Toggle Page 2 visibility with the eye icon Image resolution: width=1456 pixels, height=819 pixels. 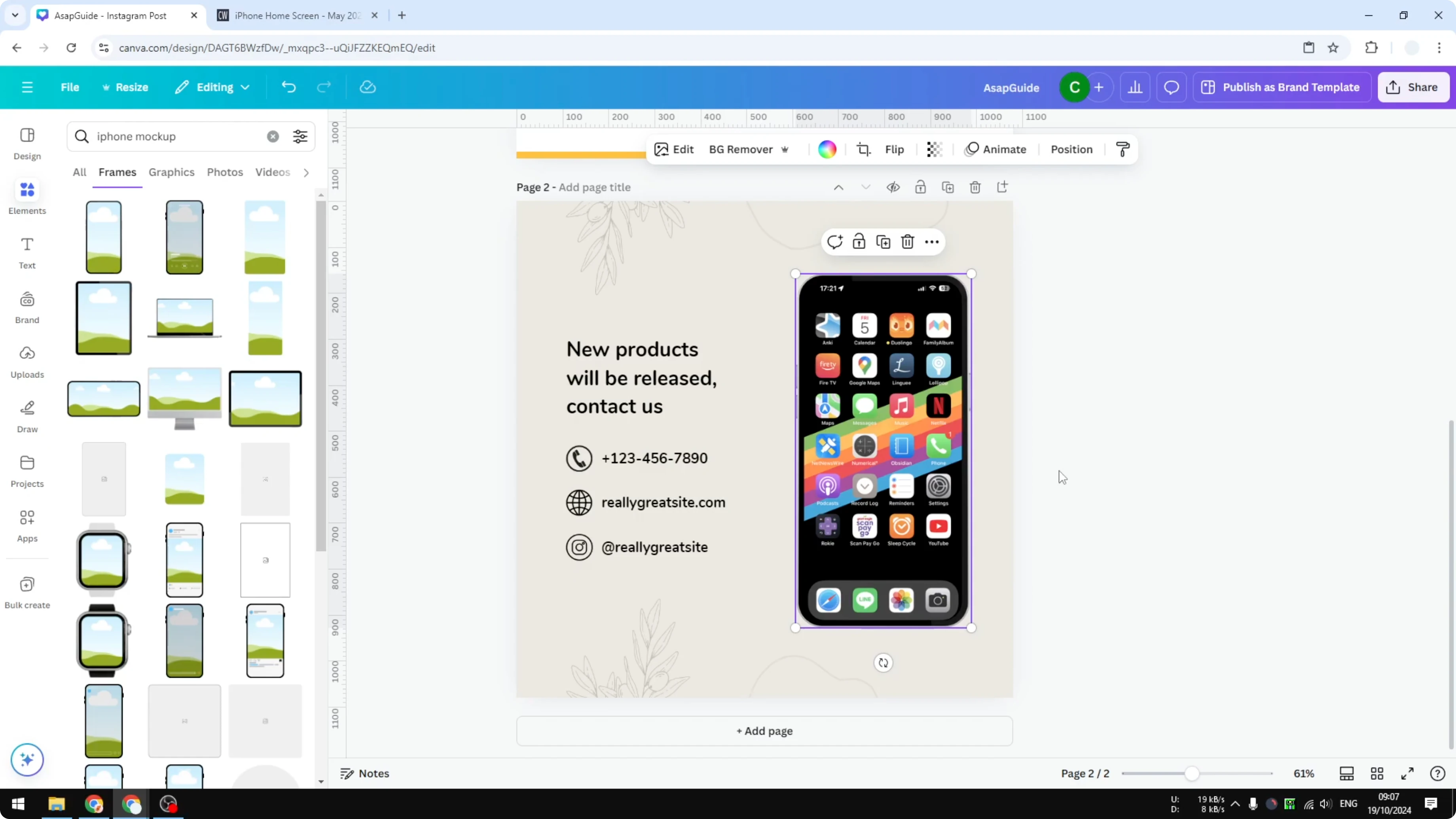pyautogui.click(x=893, y=186)
